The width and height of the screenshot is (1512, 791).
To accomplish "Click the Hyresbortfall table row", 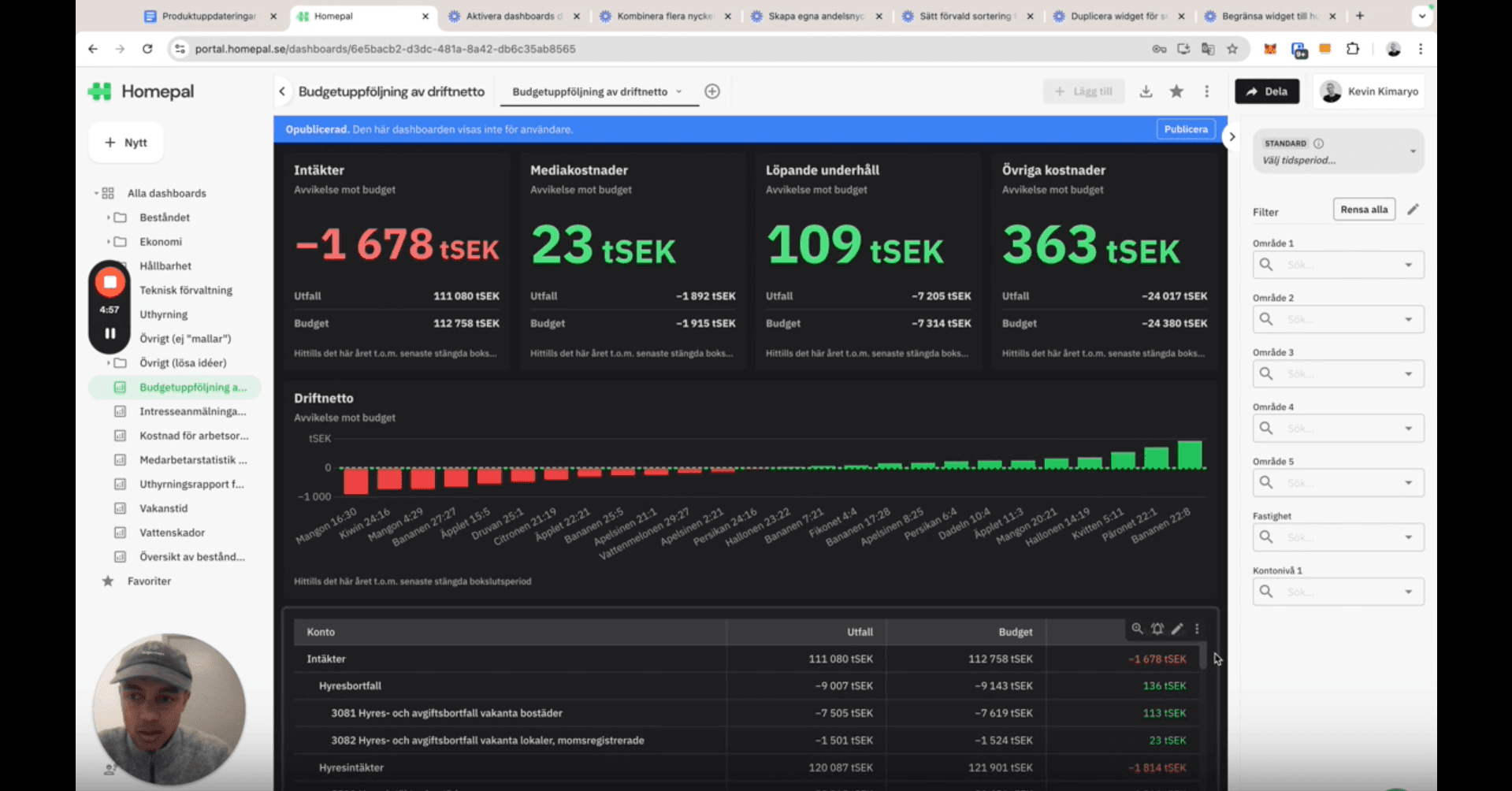I will pos(746,686).
